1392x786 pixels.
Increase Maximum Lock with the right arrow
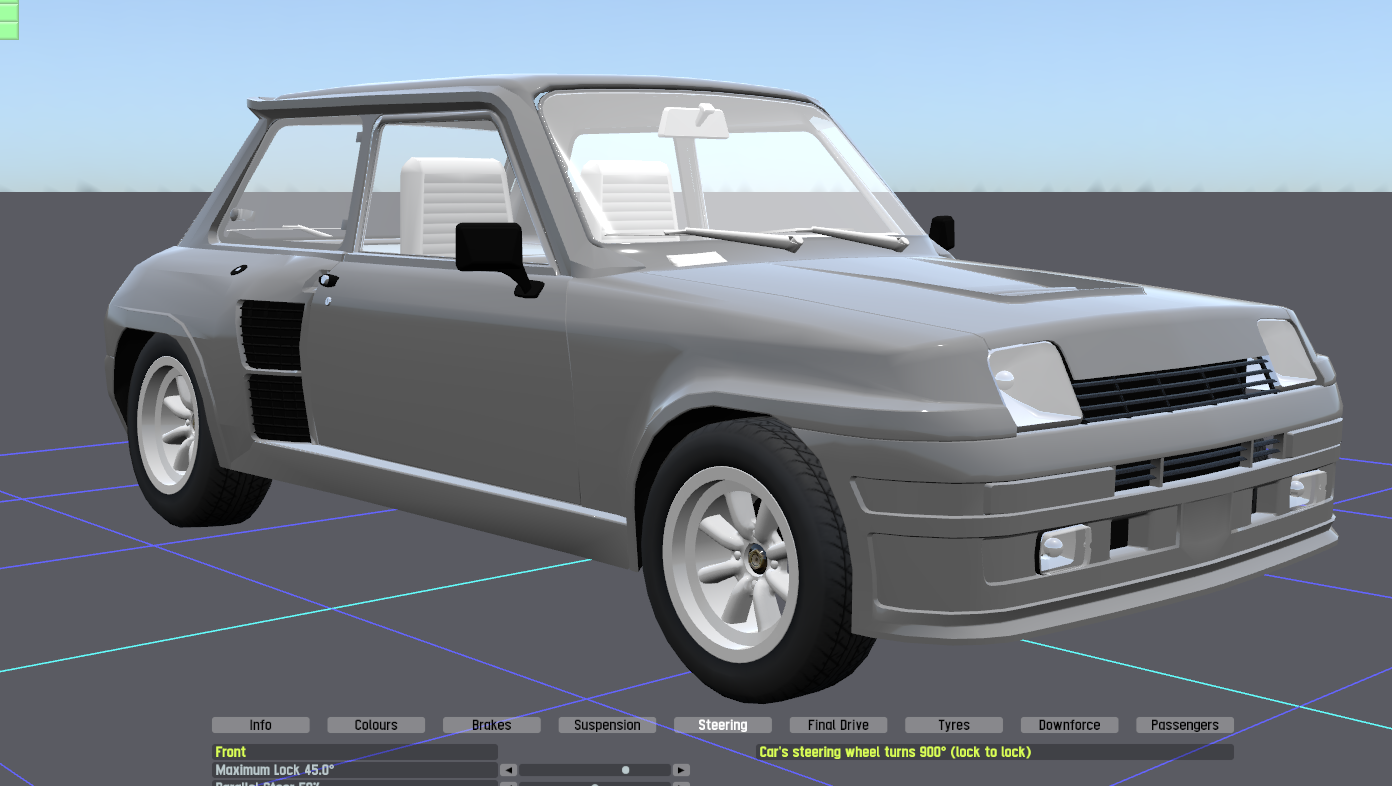tap(681, 770)
